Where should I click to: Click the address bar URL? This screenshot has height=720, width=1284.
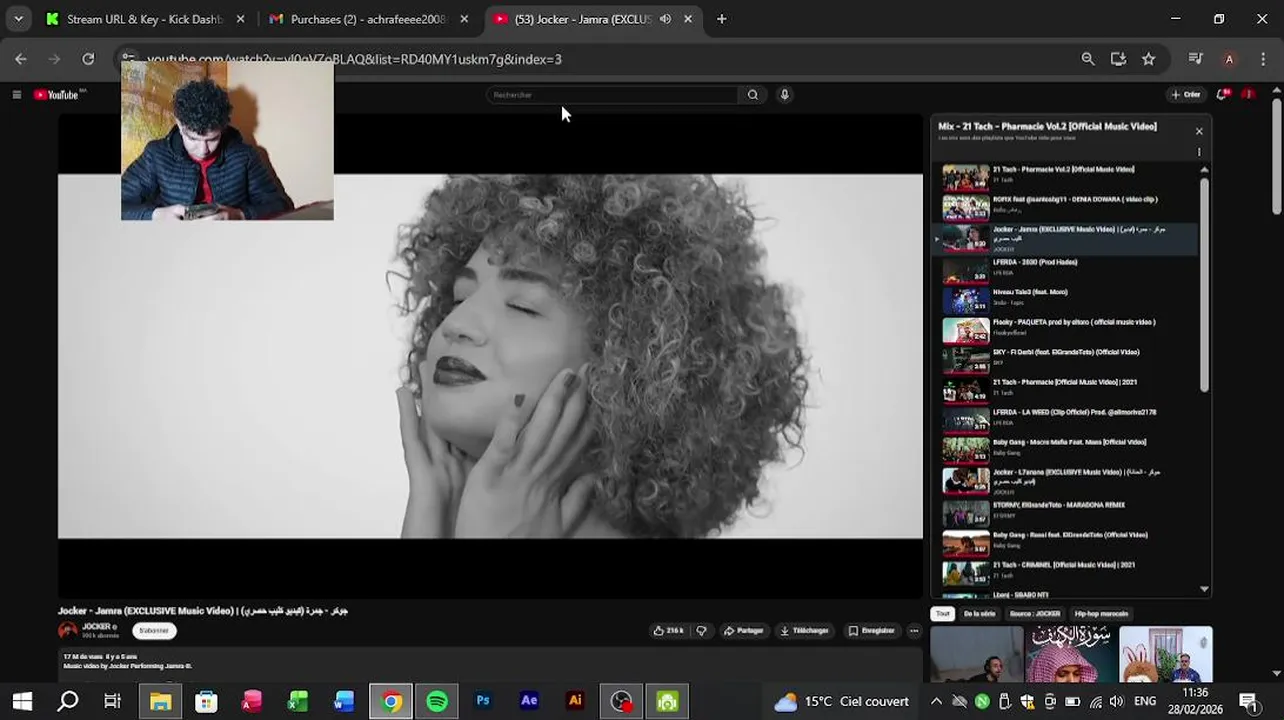(x=354, y=59)
